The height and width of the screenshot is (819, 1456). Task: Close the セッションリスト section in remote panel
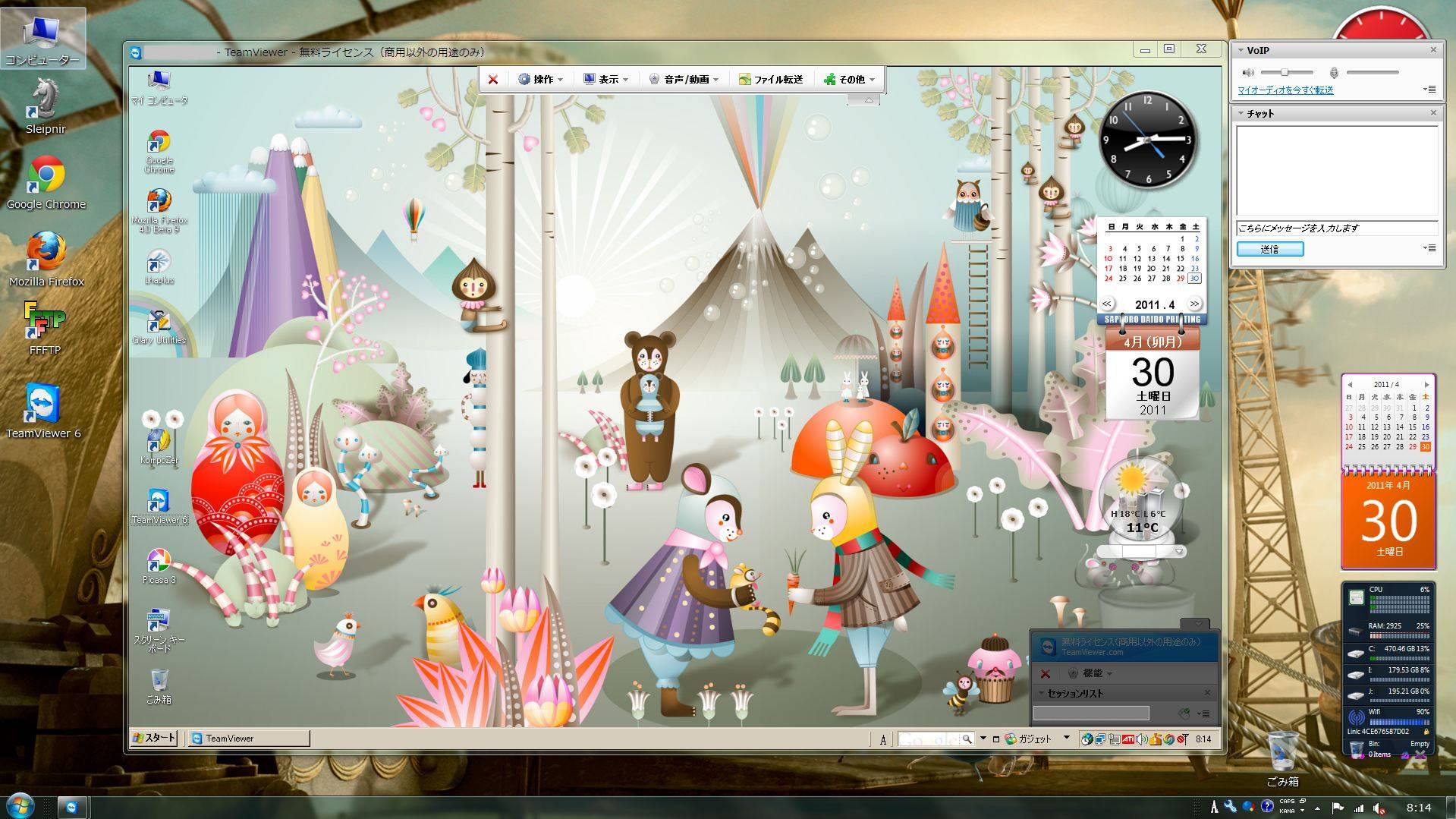coord(1207,693)
